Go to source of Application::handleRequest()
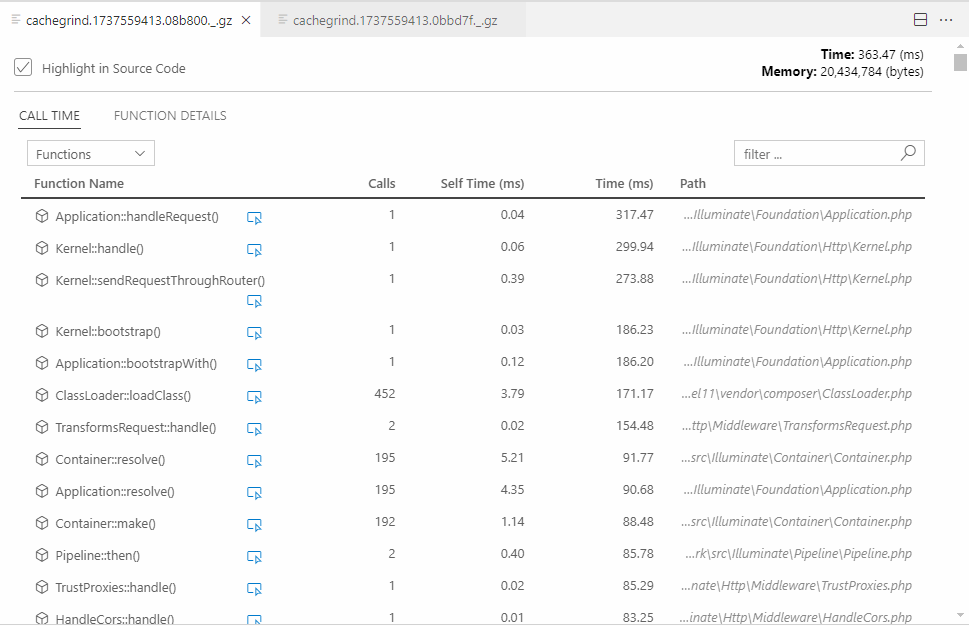Viewport: 969px width, 626px height. point(254,218)
